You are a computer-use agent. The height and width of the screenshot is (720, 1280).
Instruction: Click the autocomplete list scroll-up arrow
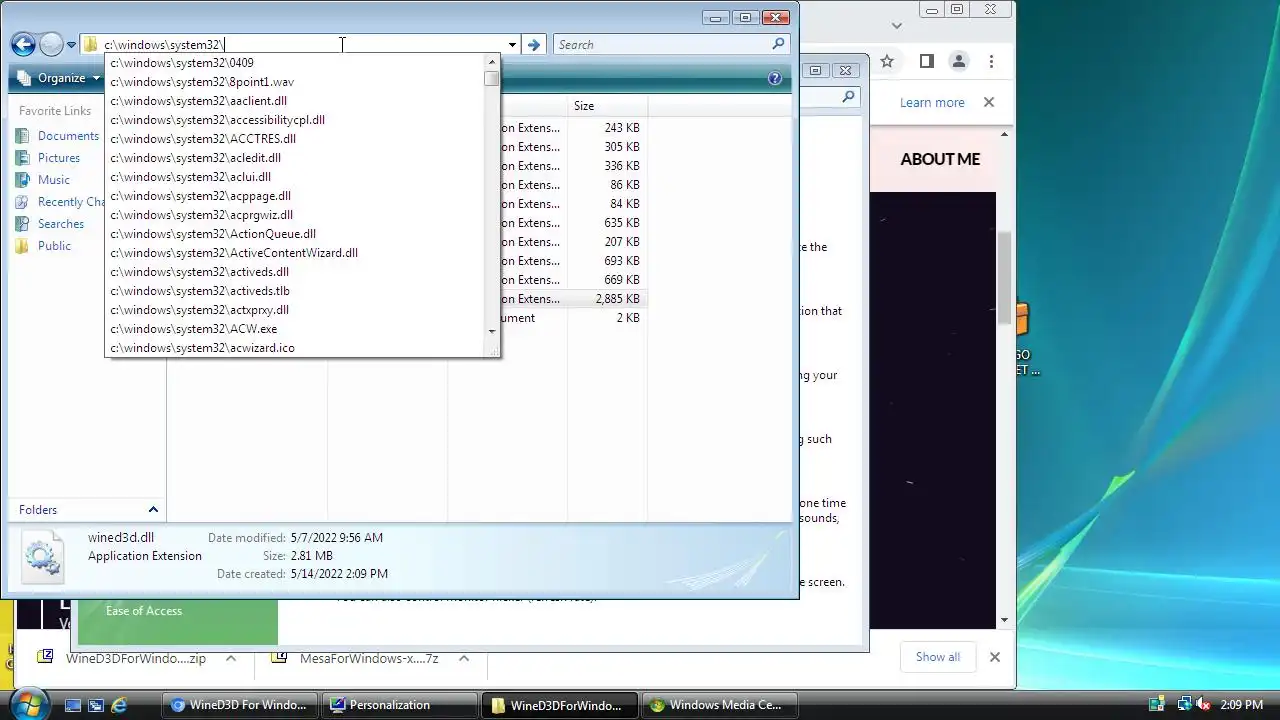pyautogui.click(x=491, y=61)
